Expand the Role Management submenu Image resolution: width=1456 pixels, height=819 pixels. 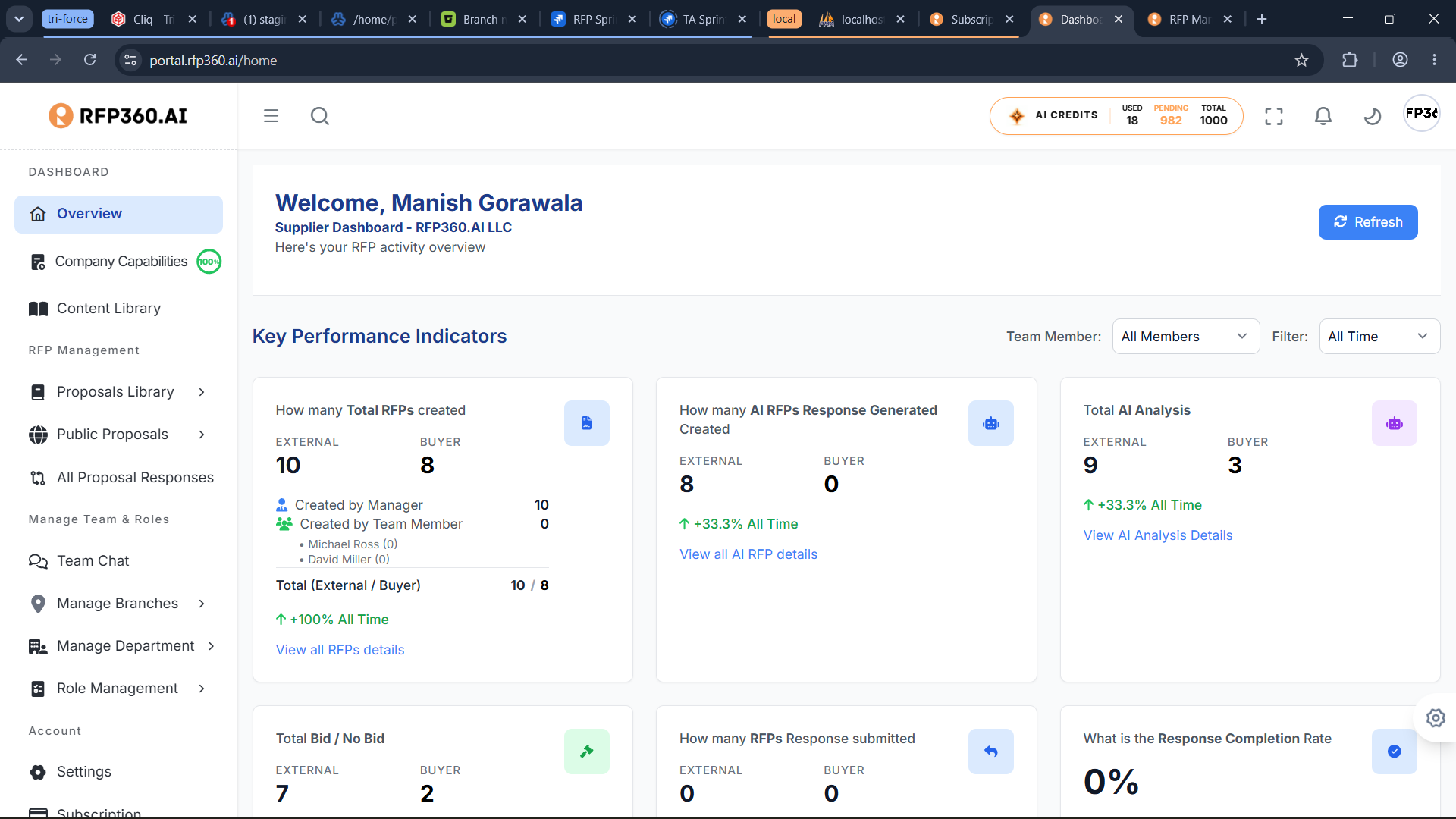click(202, 689)
